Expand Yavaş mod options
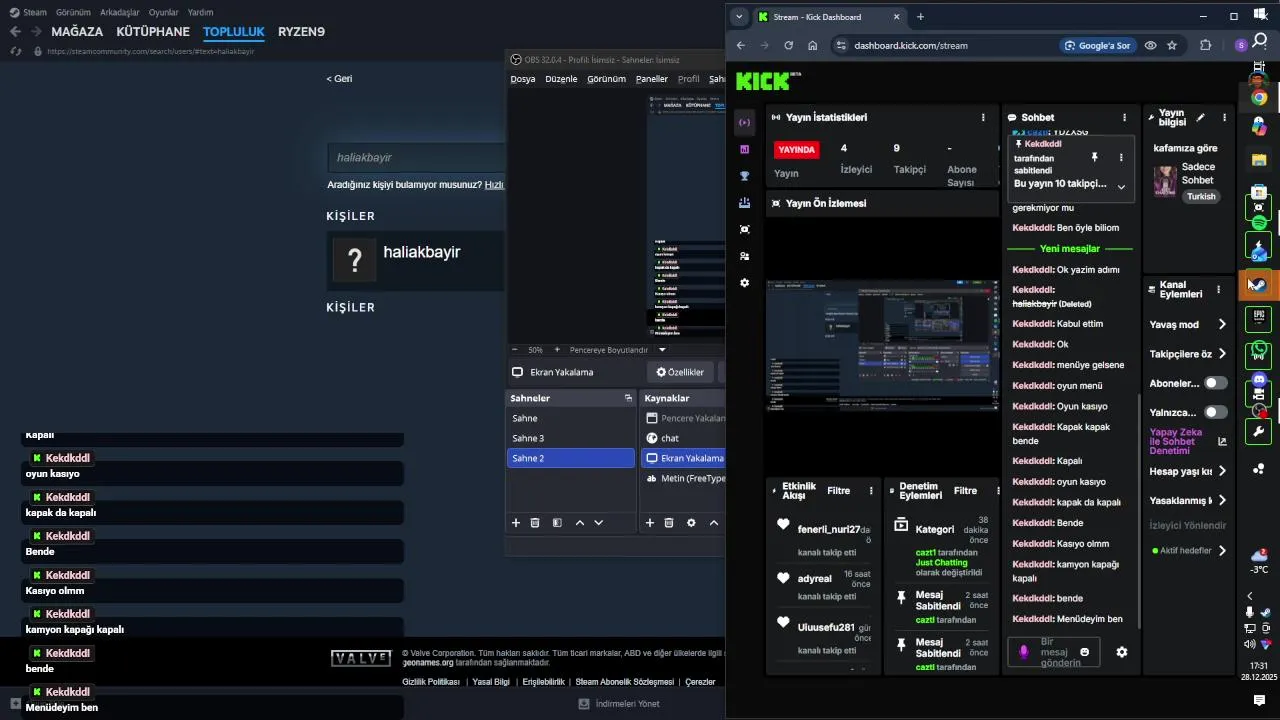Viewport: 1280px width, 720px height. (x=1222, y=324)
